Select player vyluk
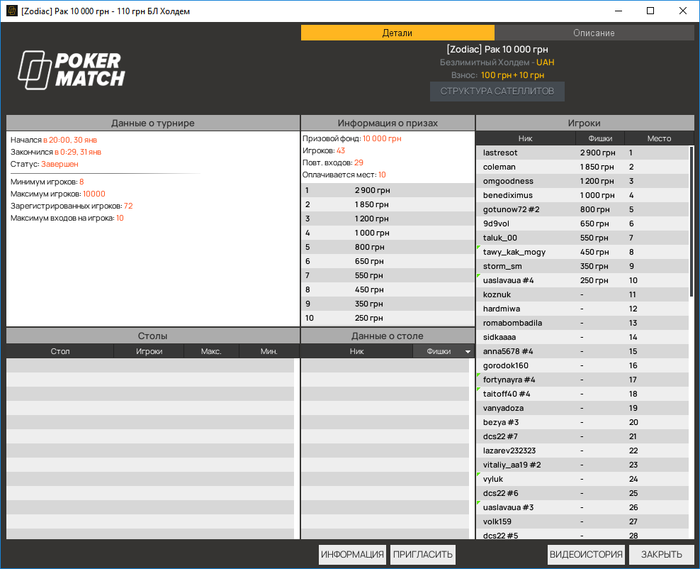Screen dimensions: 700x569 pos(582,479)
